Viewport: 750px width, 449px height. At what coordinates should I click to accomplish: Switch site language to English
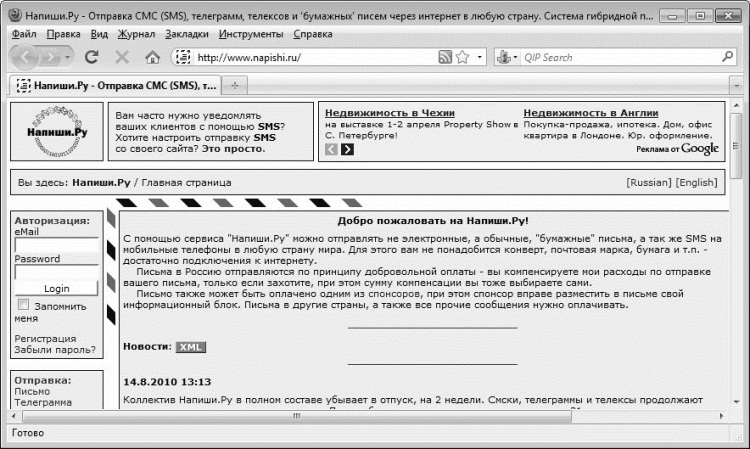click(x=697, y=183)
